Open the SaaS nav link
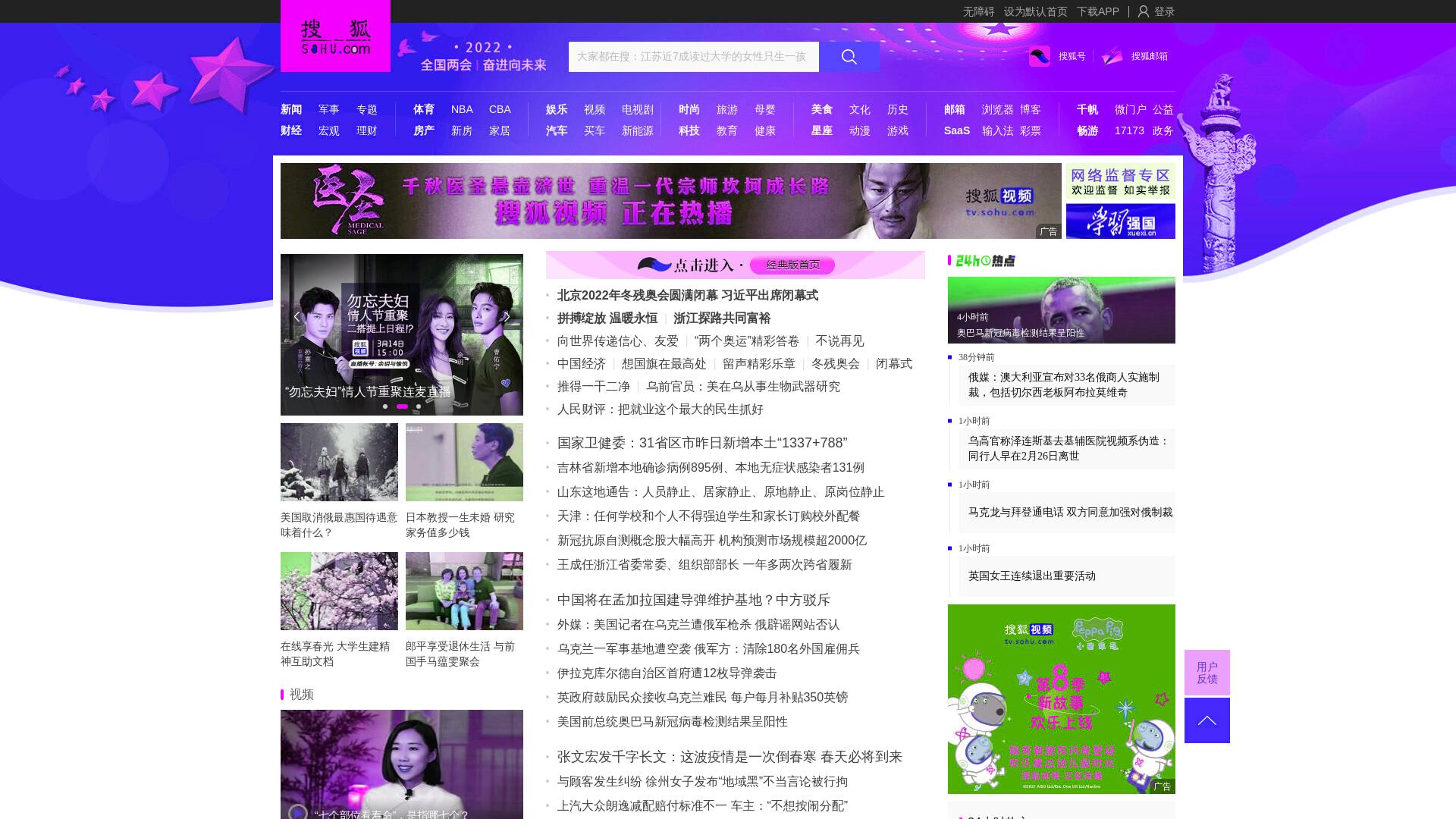This screenshot has height=819, width=1456. [957, 130]
